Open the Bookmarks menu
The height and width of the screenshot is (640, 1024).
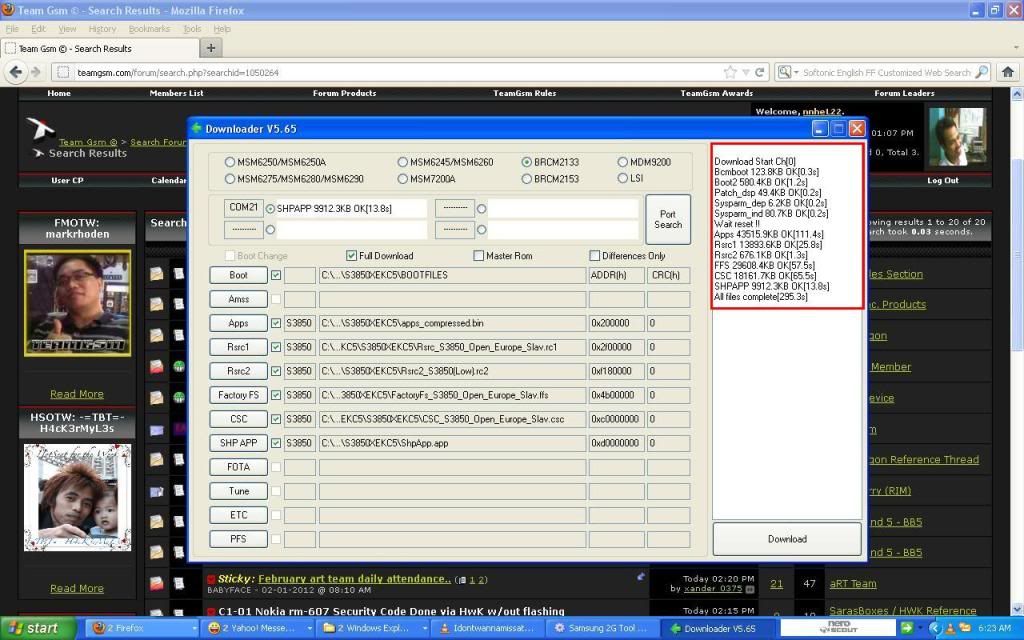click(149, 29)
